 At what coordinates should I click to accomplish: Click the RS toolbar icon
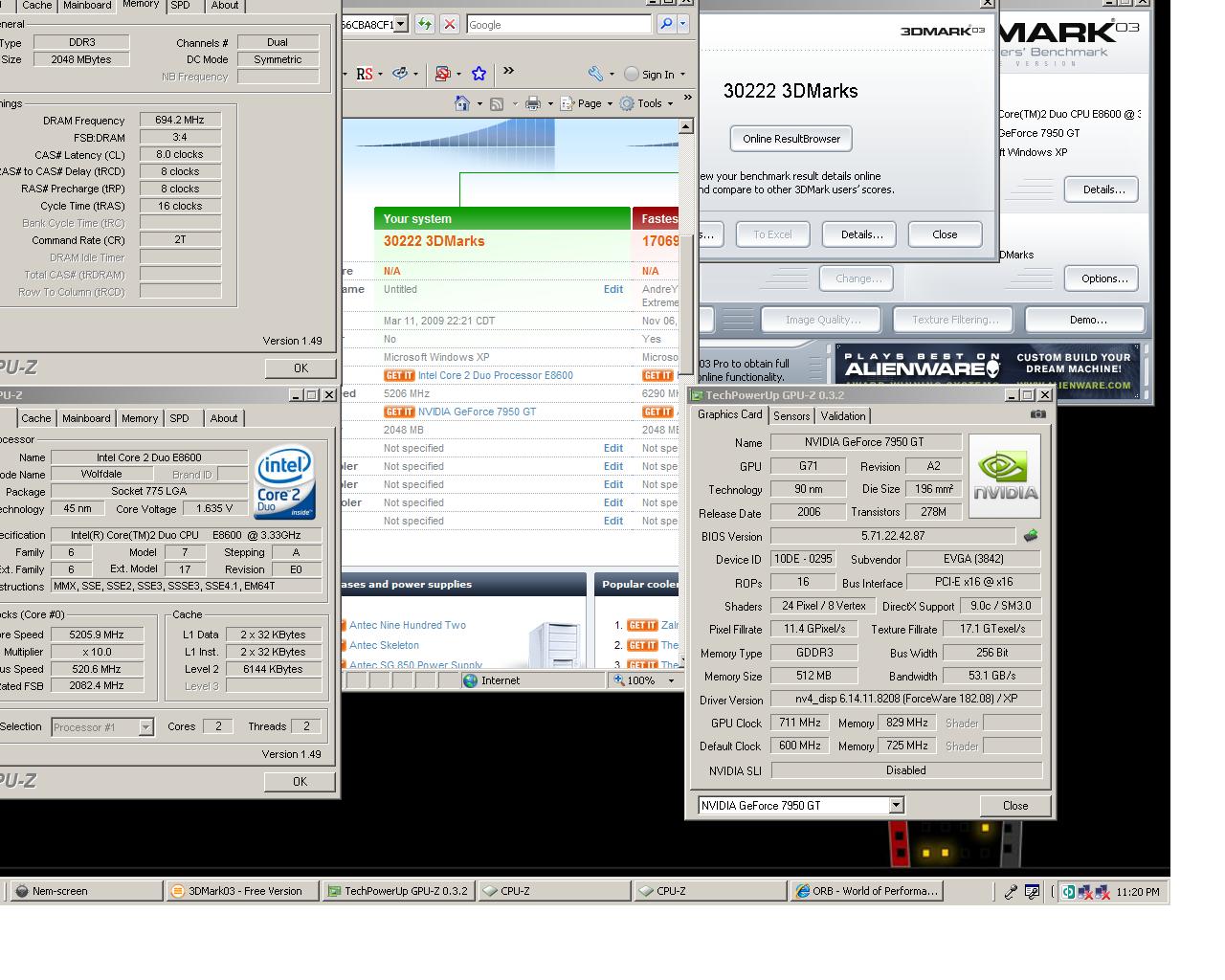[365, 74]
